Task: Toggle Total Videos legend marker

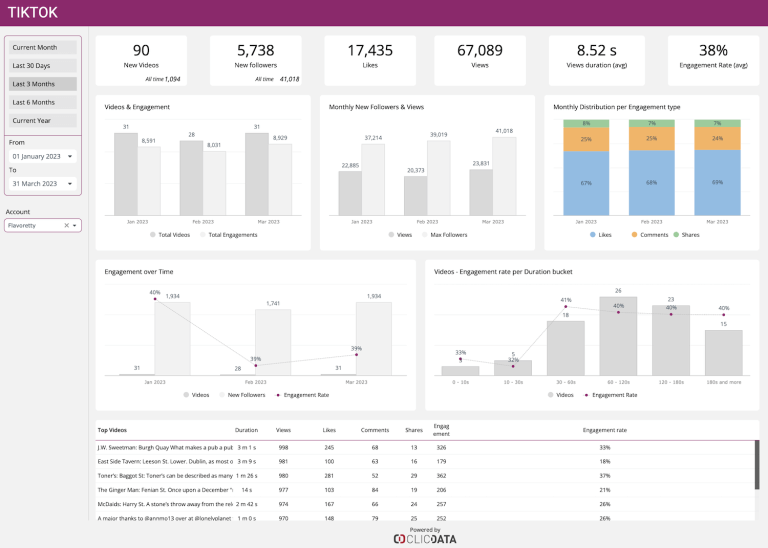Action: [x=153, y=235]
